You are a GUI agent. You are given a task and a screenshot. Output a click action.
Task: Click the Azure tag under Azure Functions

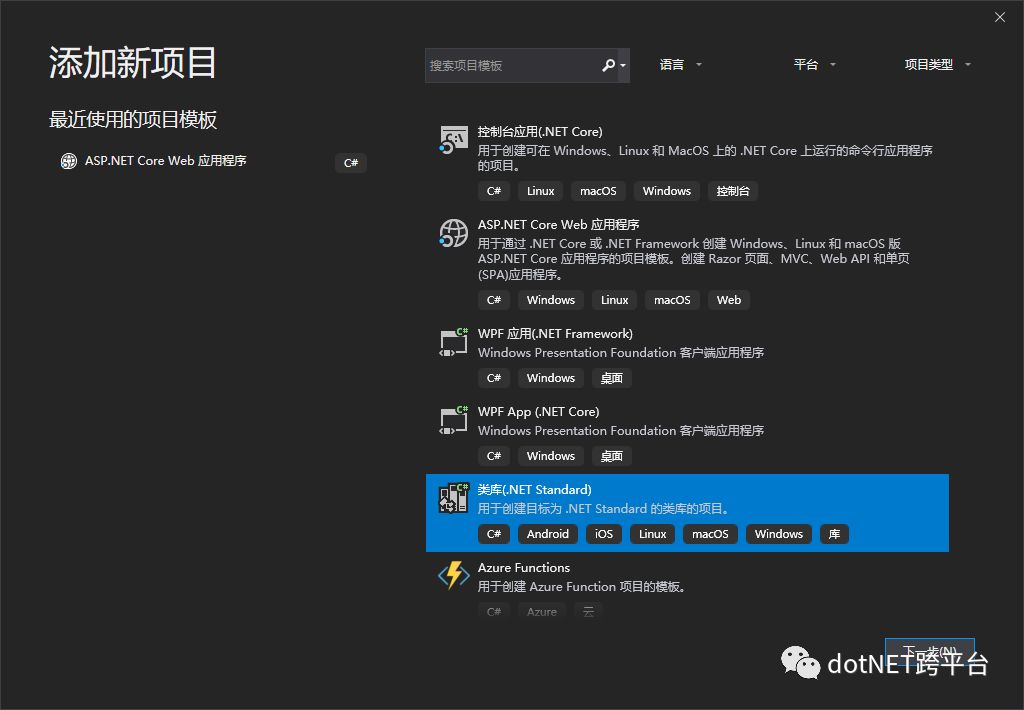tap(542, 611)
